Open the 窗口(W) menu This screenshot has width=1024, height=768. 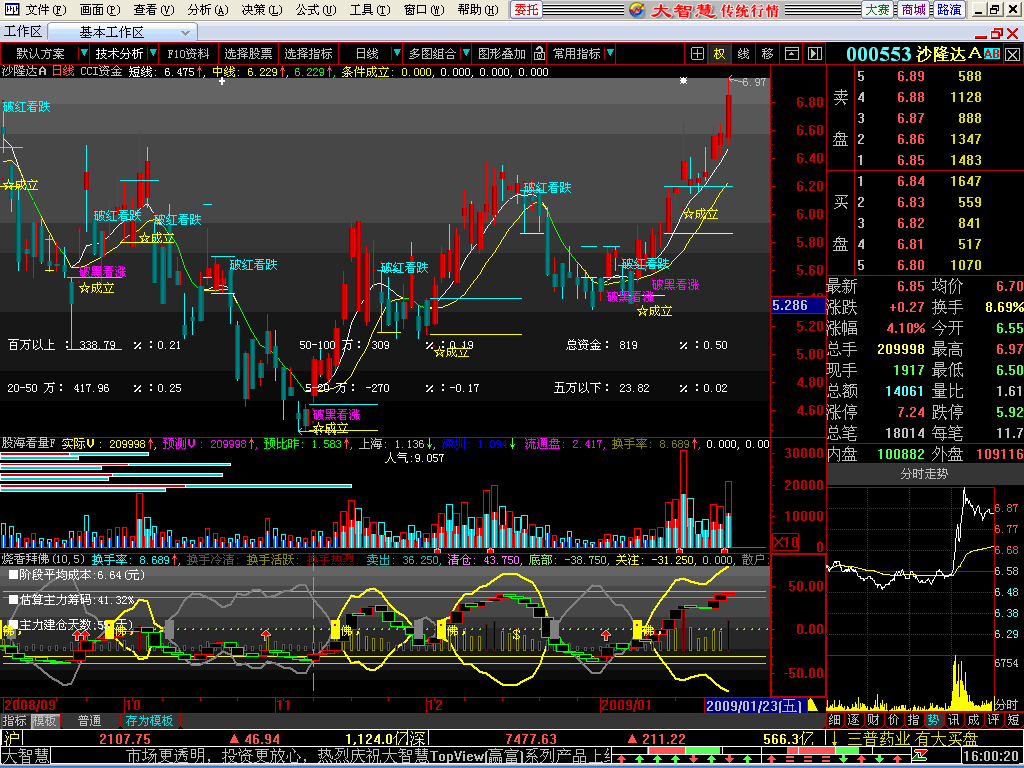click(424, 10)
